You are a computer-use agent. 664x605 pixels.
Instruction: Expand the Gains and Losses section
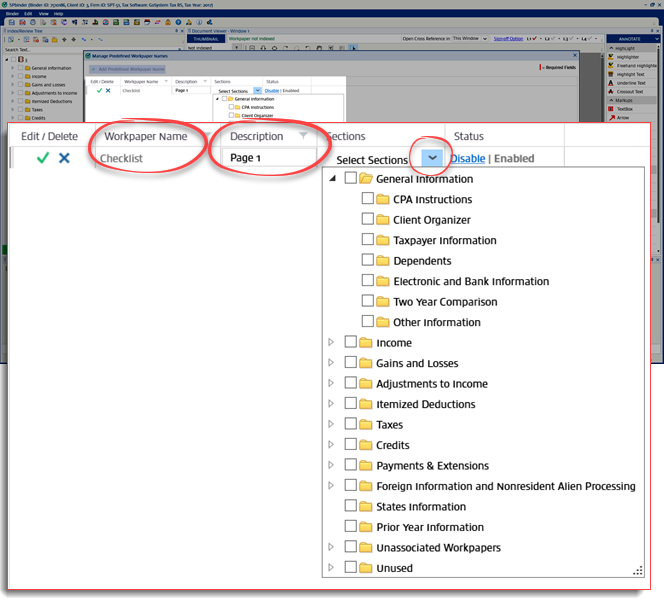[x=331, y=362]
